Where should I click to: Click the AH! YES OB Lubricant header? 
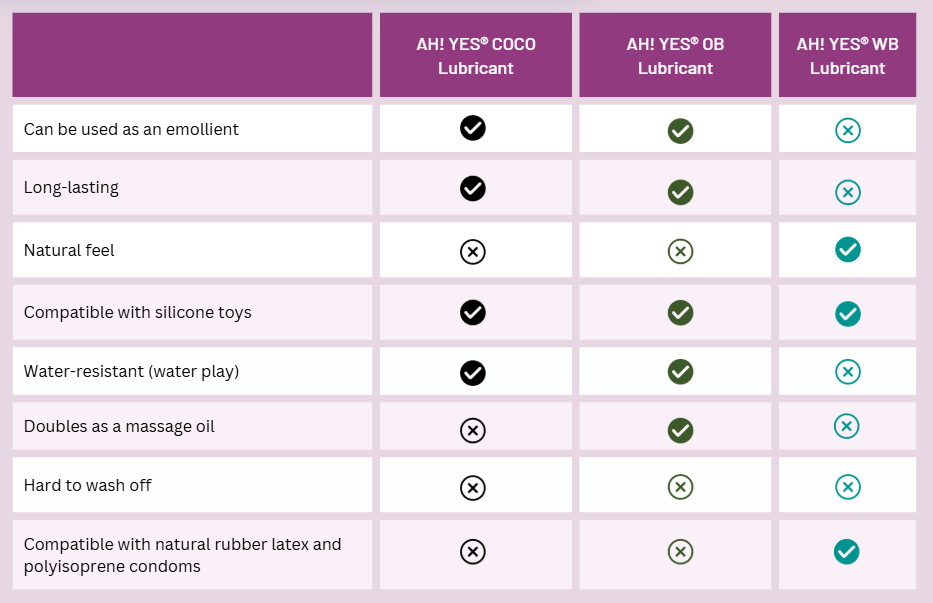point(676,56)
